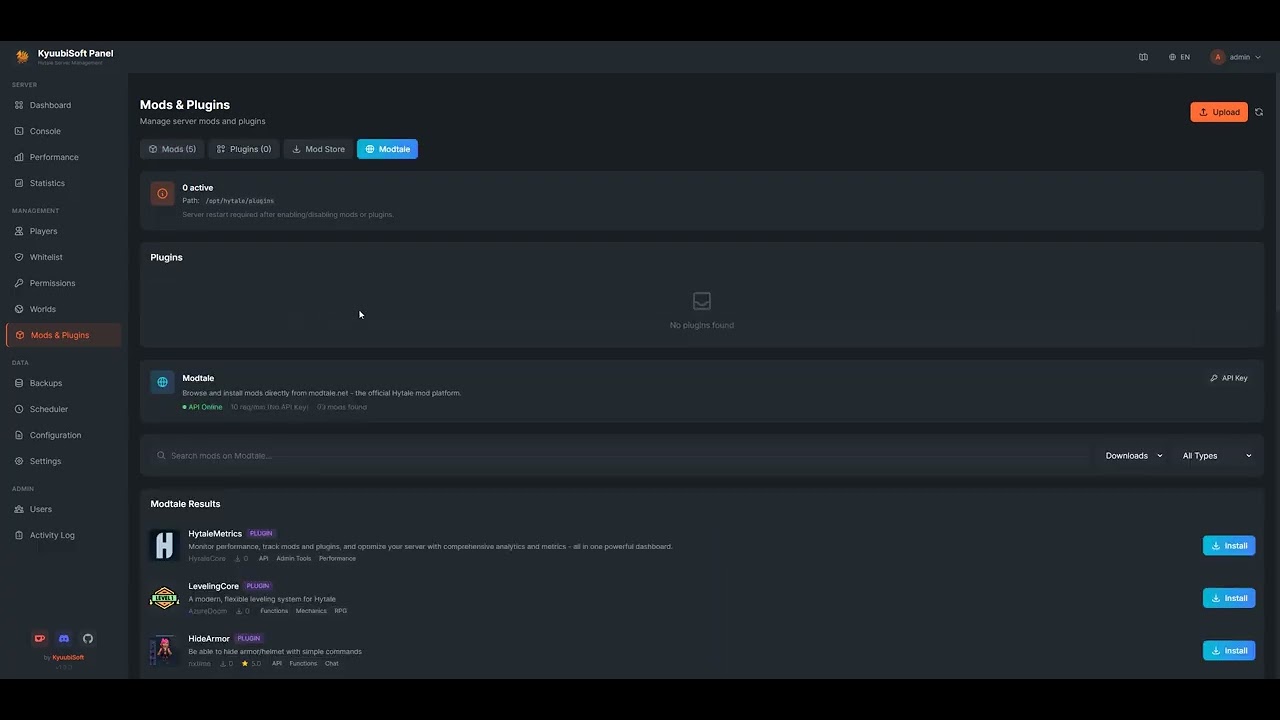
Task: Open Permissions key icon in sidebar
Action: [x=19, y=283]
